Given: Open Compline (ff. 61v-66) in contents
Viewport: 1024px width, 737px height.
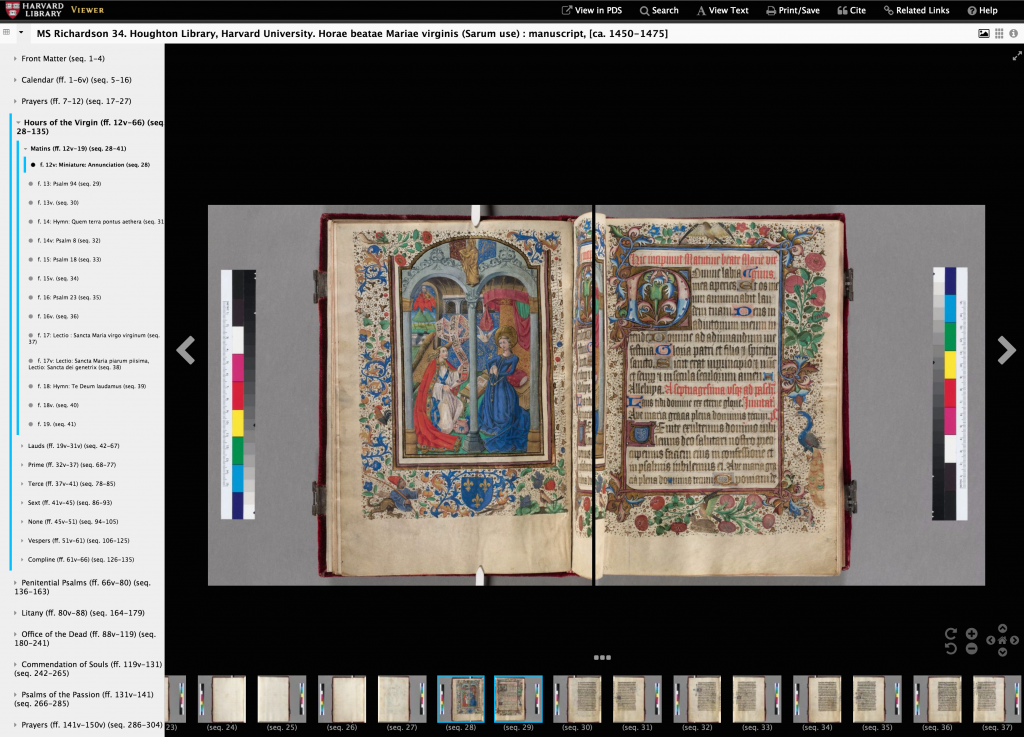Looking at the screenshot, I should [81, 559].
